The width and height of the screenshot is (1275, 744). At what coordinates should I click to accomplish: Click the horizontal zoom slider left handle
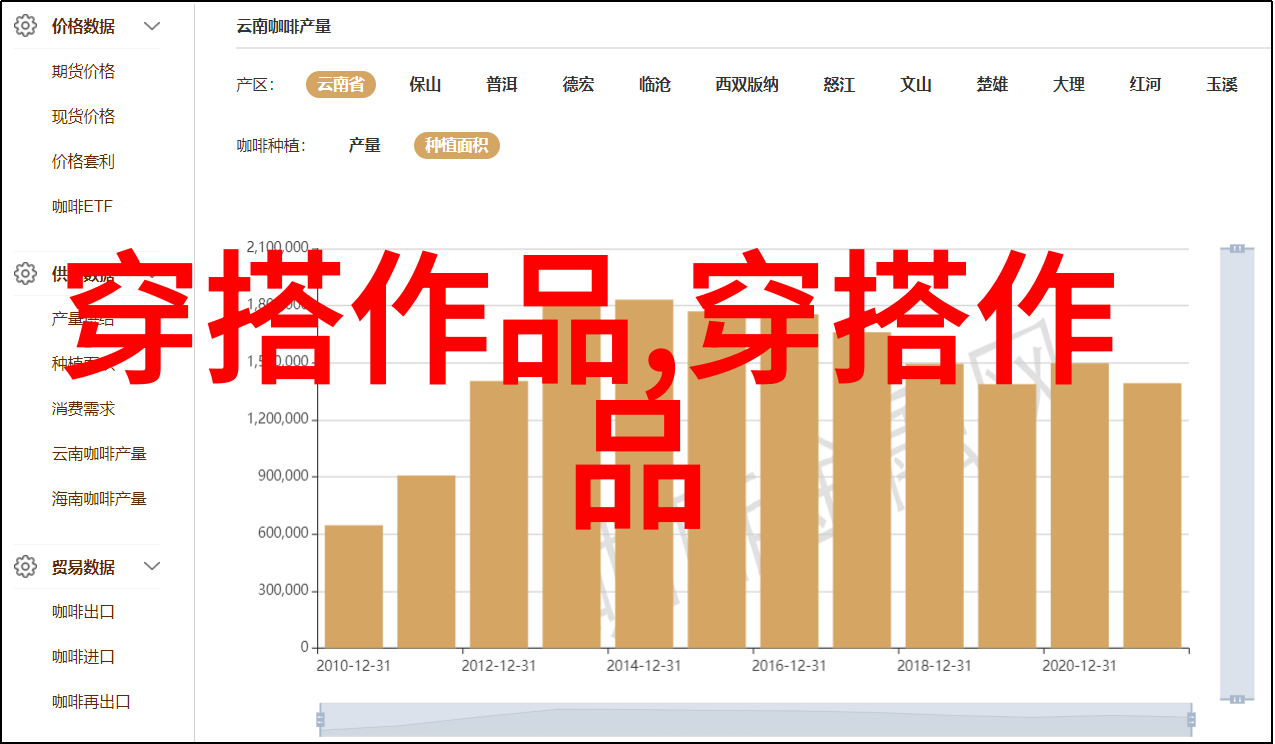click(x=320, y=719)
